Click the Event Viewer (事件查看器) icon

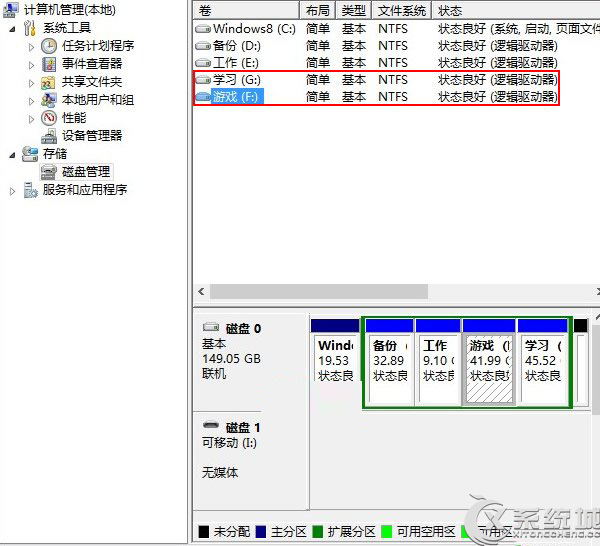(48, 64)
